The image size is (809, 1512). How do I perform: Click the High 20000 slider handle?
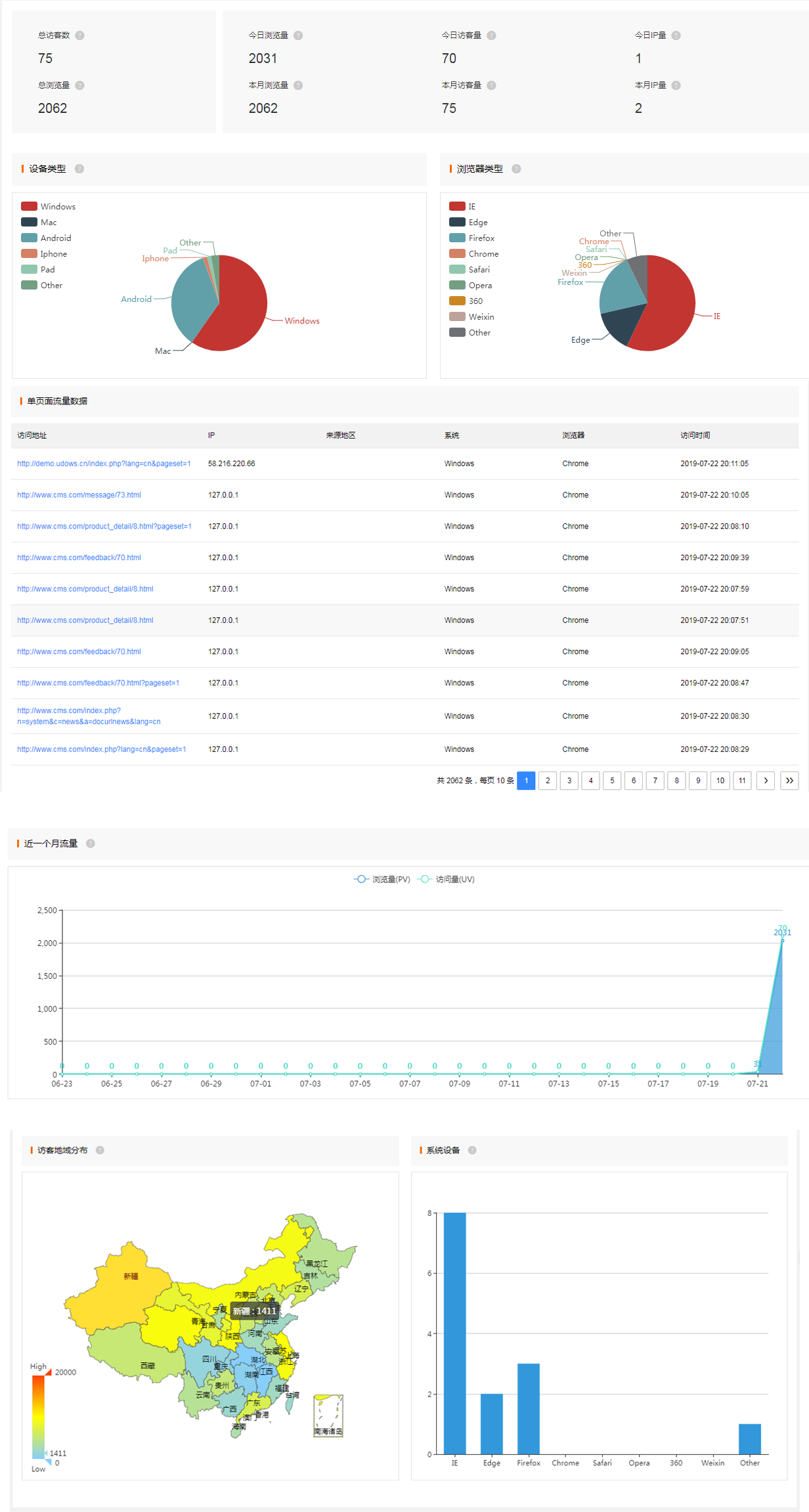tap(48, 1372)
